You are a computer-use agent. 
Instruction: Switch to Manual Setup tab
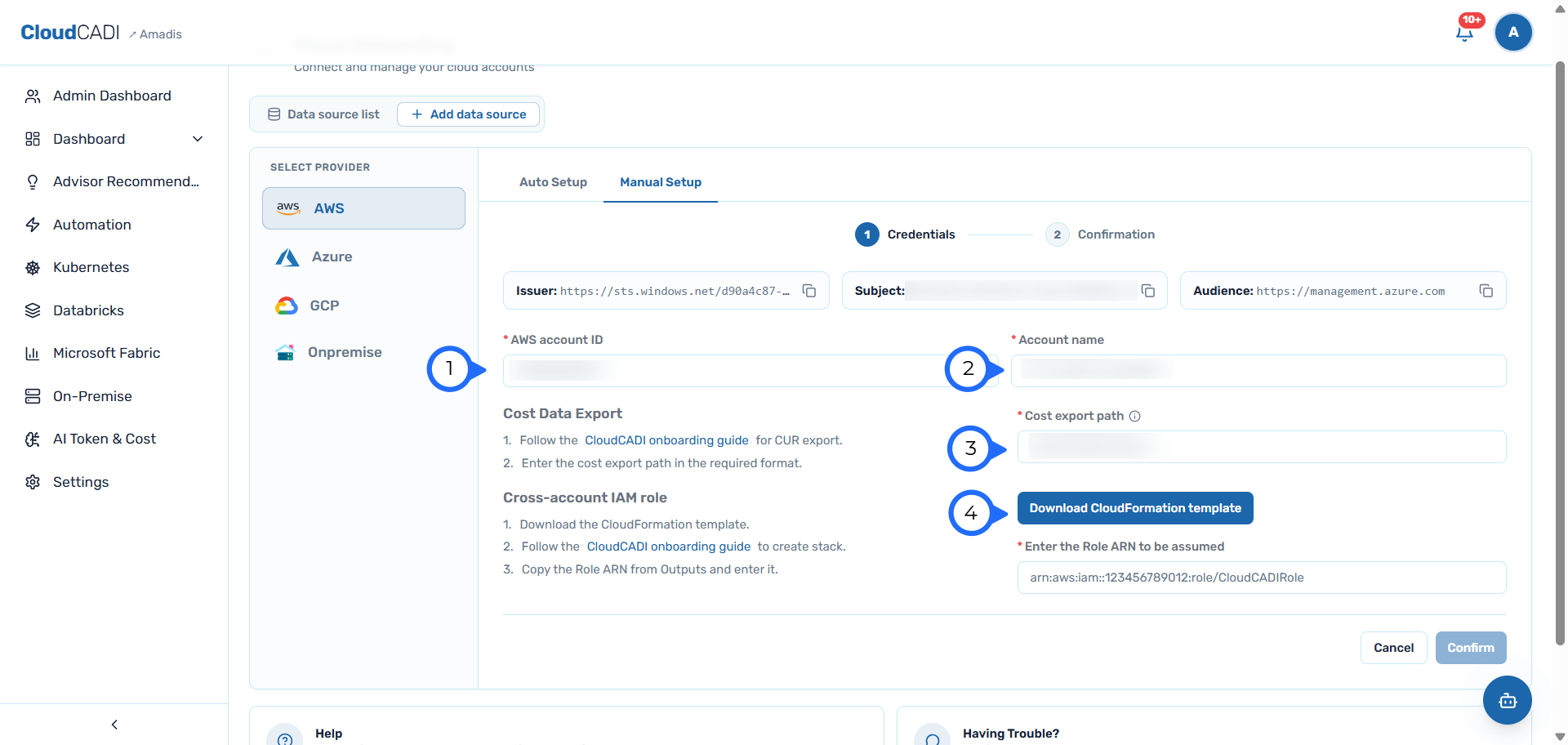coord(661,182)
